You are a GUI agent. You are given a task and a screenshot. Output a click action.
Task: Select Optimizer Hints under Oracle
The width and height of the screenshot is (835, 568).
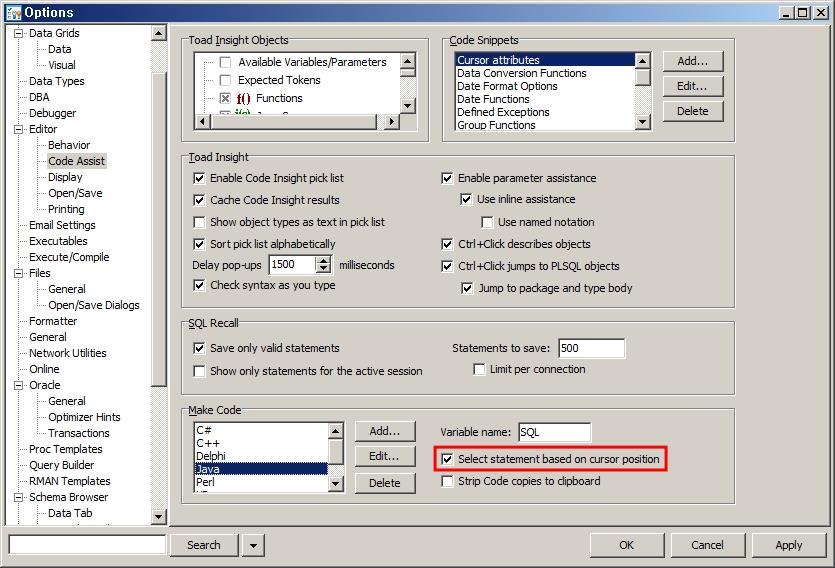click(84, 417)
